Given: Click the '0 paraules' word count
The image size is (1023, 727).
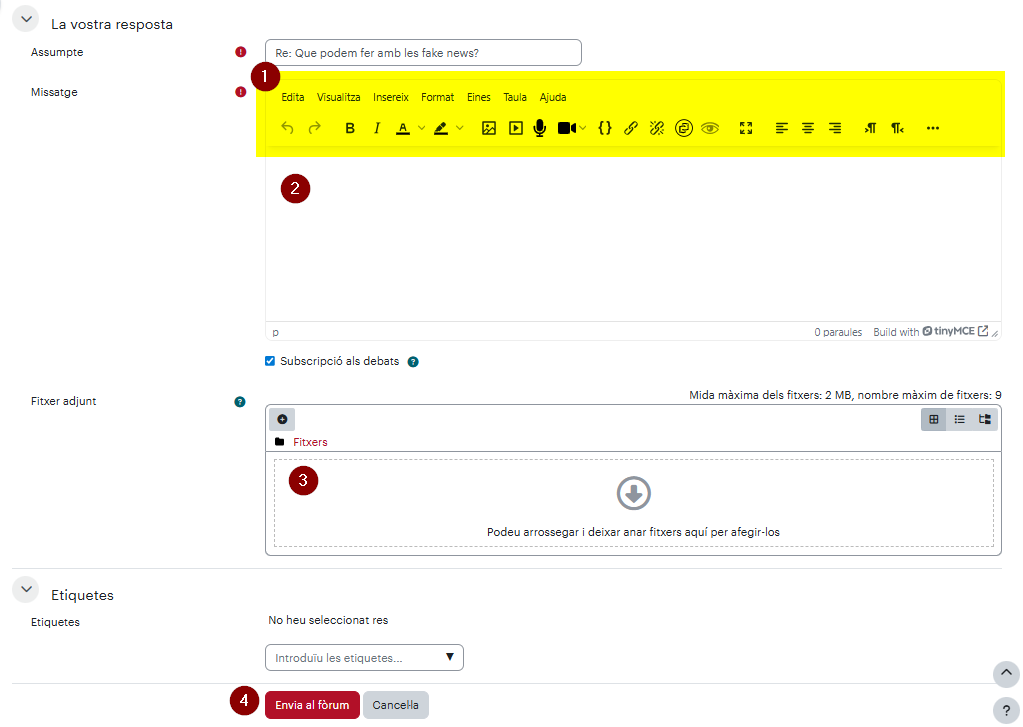Looking at the screenshot, I should (838, 332).
